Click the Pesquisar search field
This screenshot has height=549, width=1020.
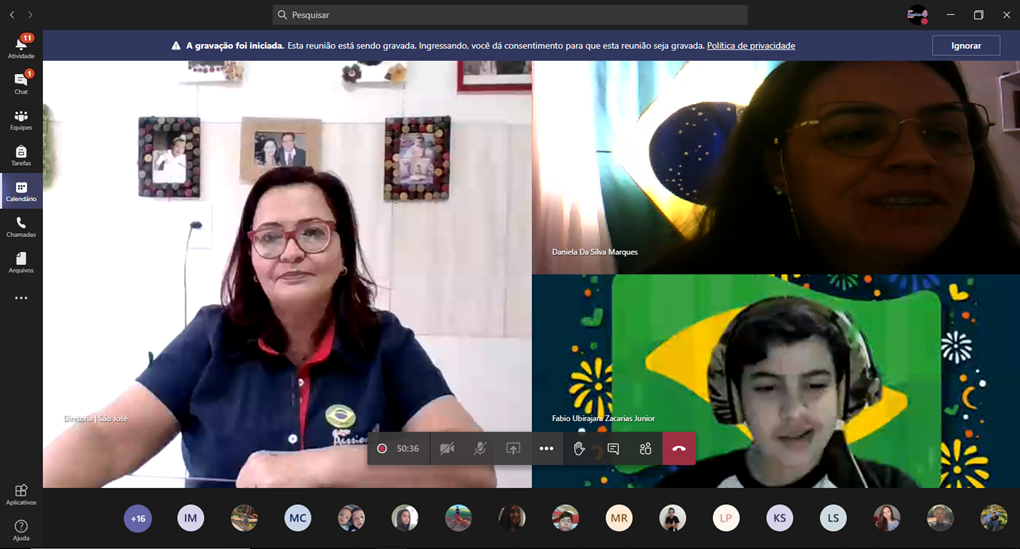point(510,15)
